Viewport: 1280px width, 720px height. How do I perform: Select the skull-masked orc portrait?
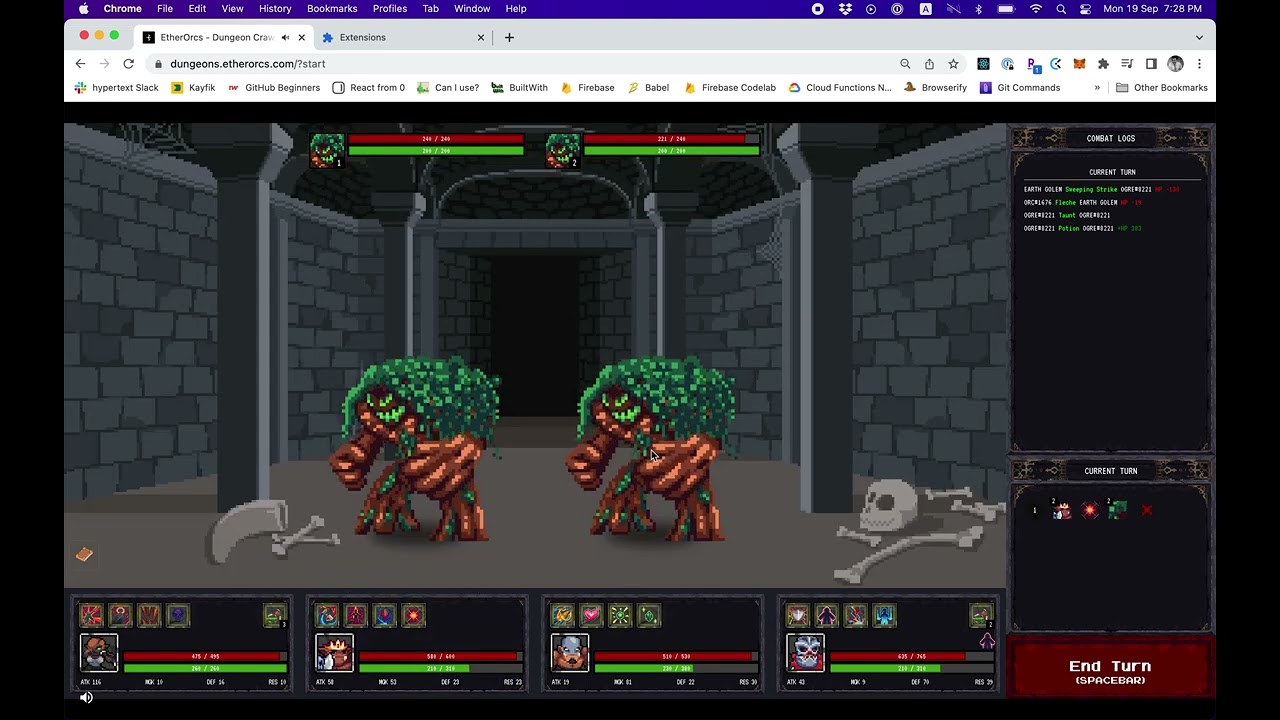(805, 653)
